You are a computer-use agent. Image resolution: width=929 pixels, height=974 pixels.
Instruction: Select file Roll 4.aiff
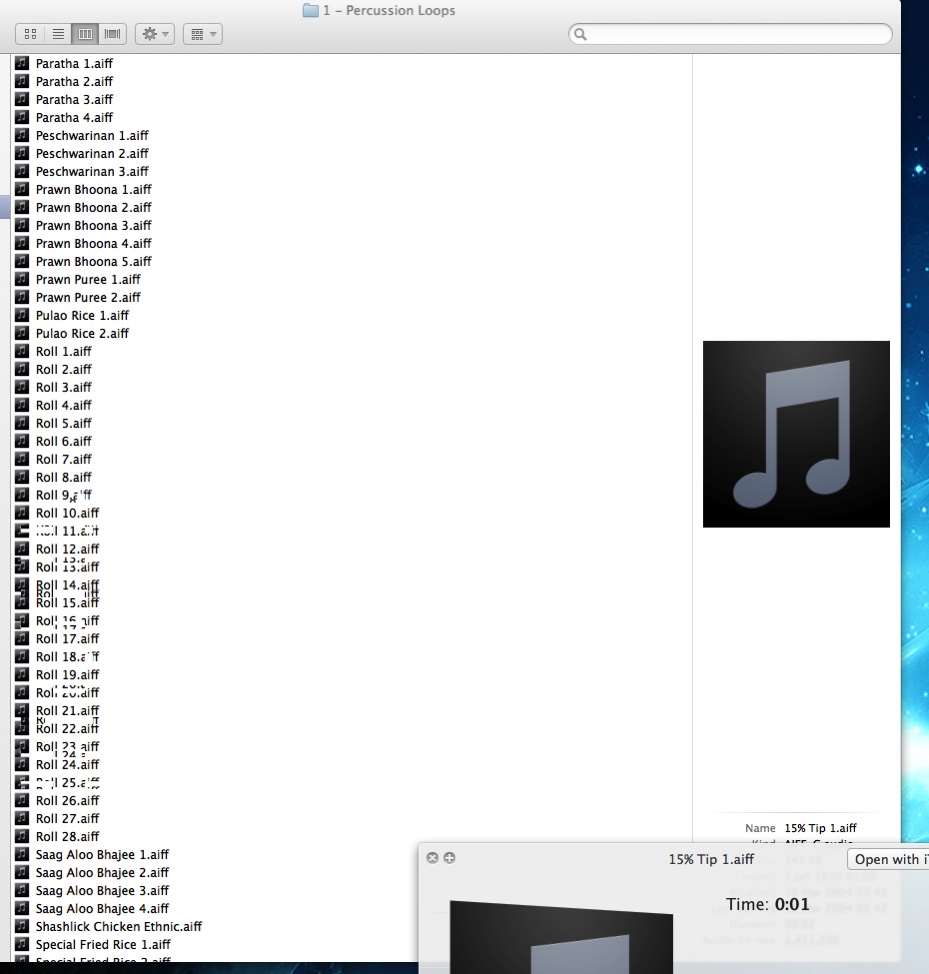click(x=63, y=406)
